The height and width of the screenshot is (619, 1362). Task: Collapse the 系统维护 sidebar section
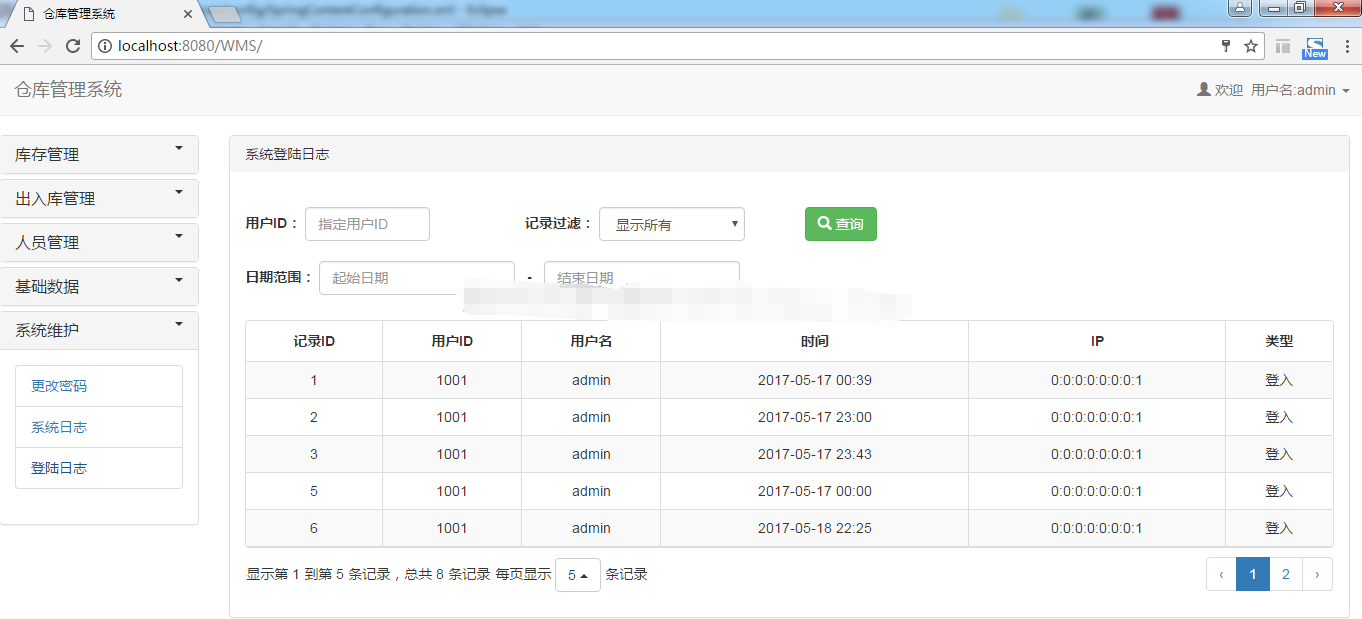click(99, 330)
